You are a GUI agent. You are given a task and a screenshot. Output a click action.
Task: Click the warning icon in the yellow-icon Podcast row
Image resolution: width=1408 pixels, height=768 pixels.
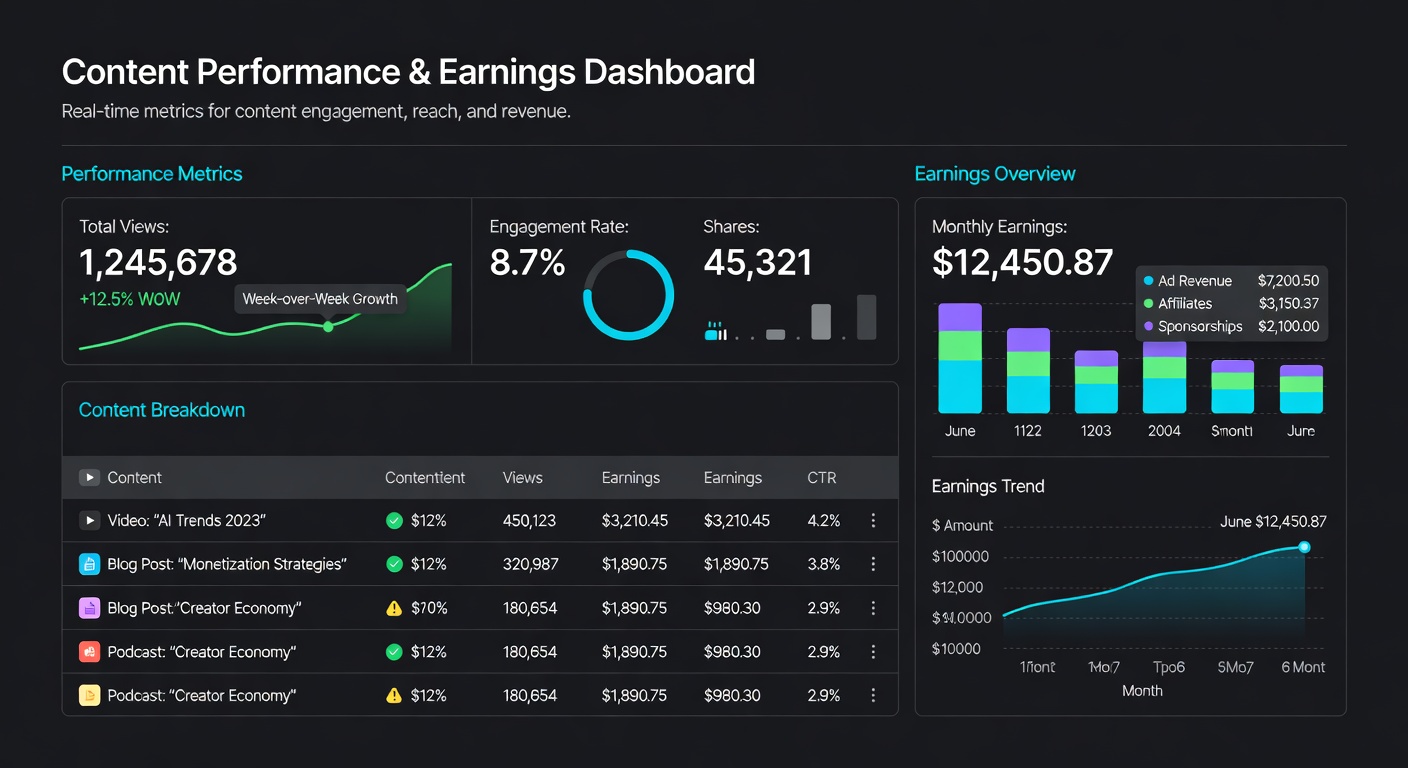394,695
